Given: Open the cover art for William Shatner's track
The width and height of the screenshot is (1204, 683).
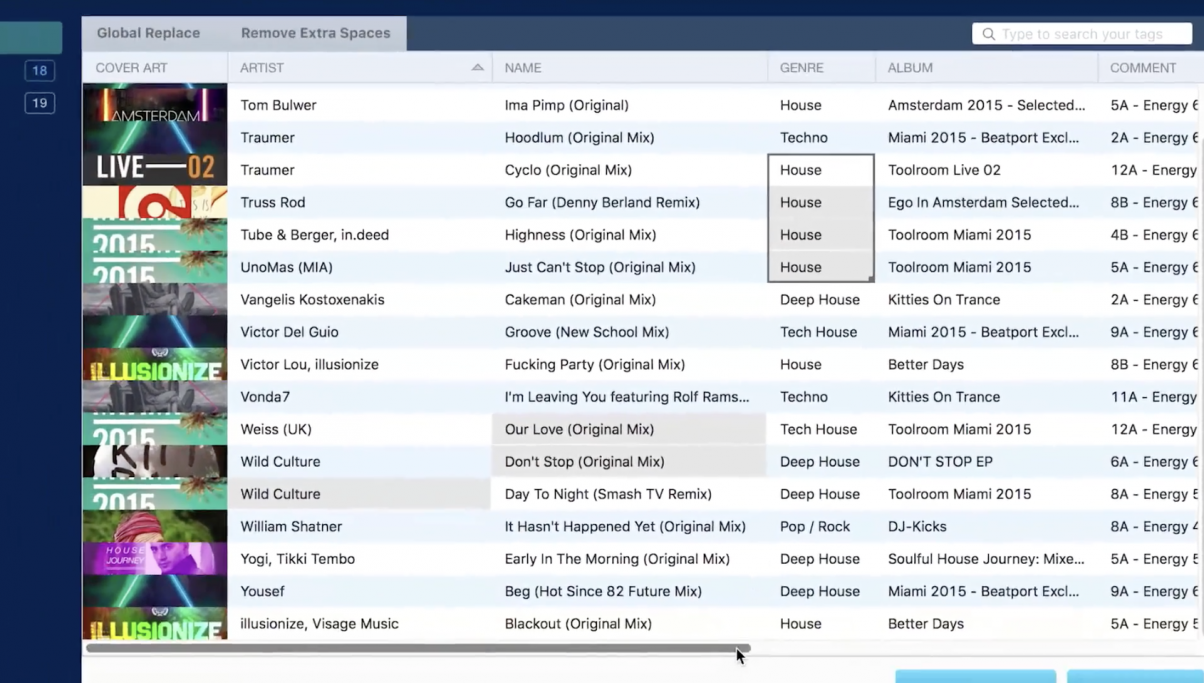Looking at the screenshot, I should [155, 526].
